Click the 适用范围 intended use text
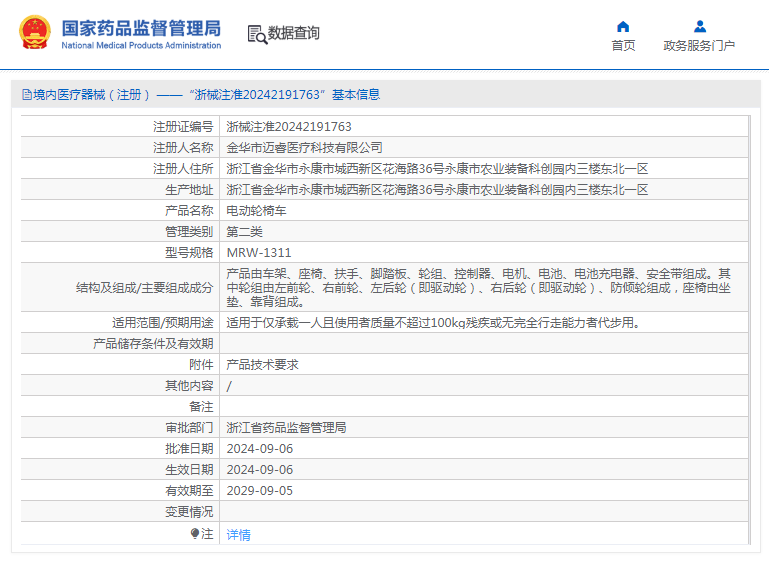This screenshot has width=769, height=567. click(434, 323)
